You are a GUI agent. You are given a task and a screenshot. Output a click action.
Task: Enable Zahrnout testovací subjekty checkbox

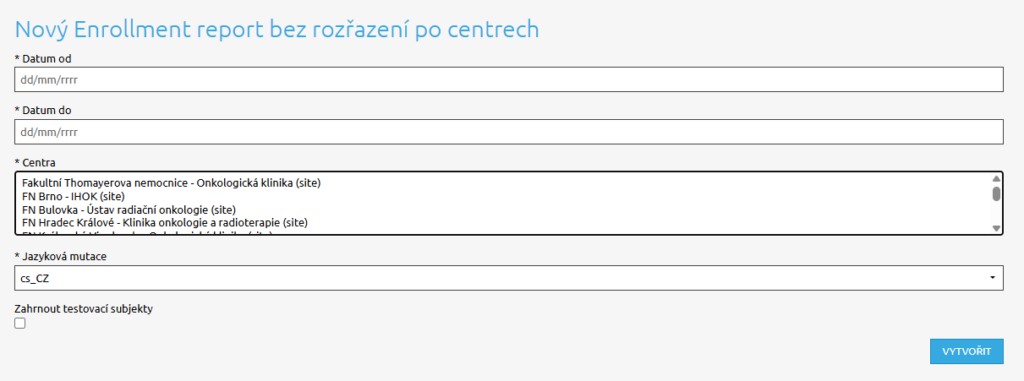point(20,323)
